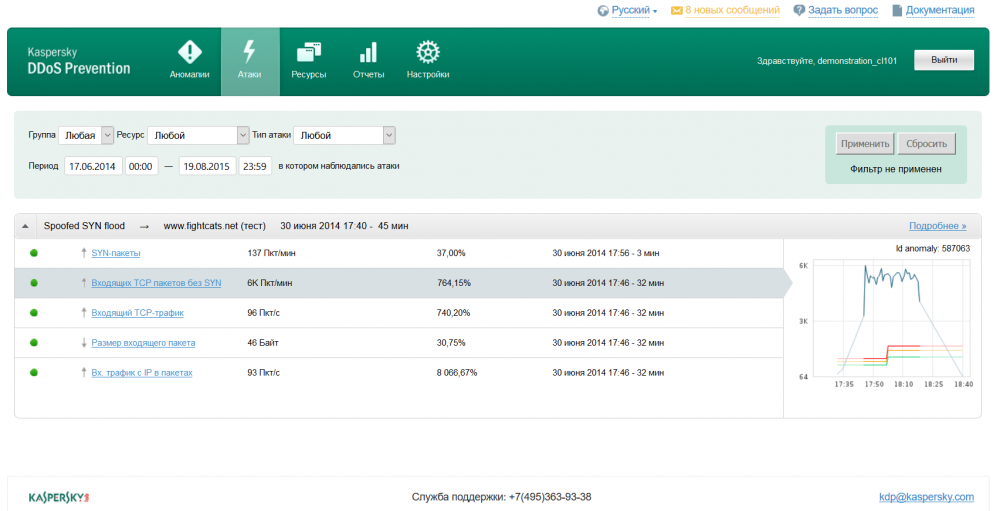
Task: Open the Входящий TCP-трафик metric link
Action: click(137, 313)
